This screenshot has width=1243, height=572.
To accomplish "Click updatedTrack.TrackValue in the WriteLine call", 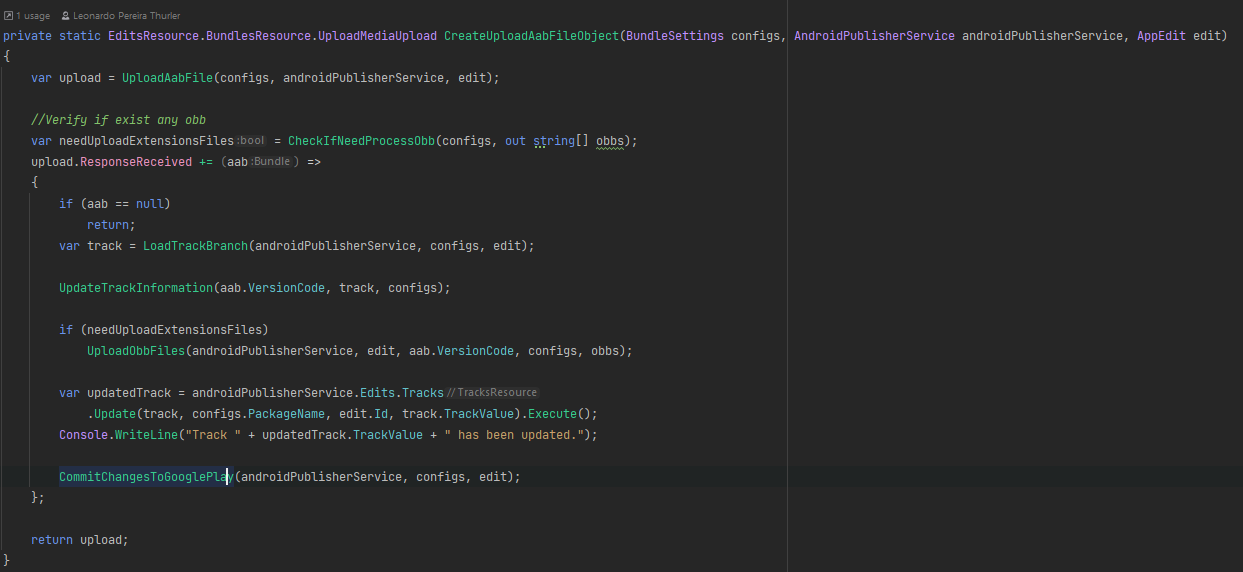I will [x=340, y=435].
